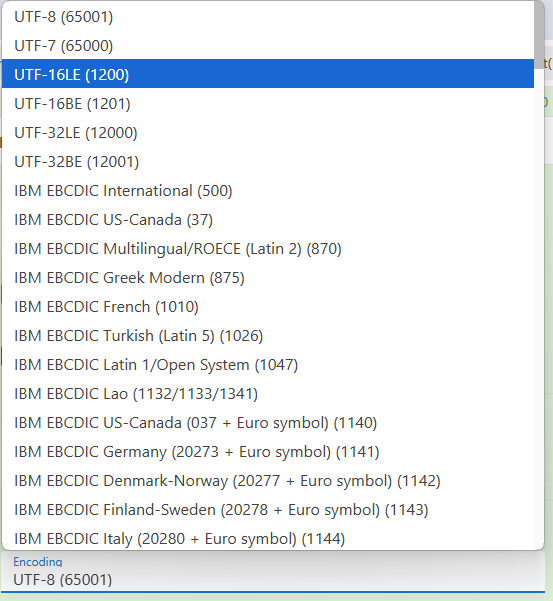The height and width of the screenshot is (601, 553).
Task: Select IBM EBCDIC US-Canada (37)
Action: pyautogui.click(x=268, y=220)
